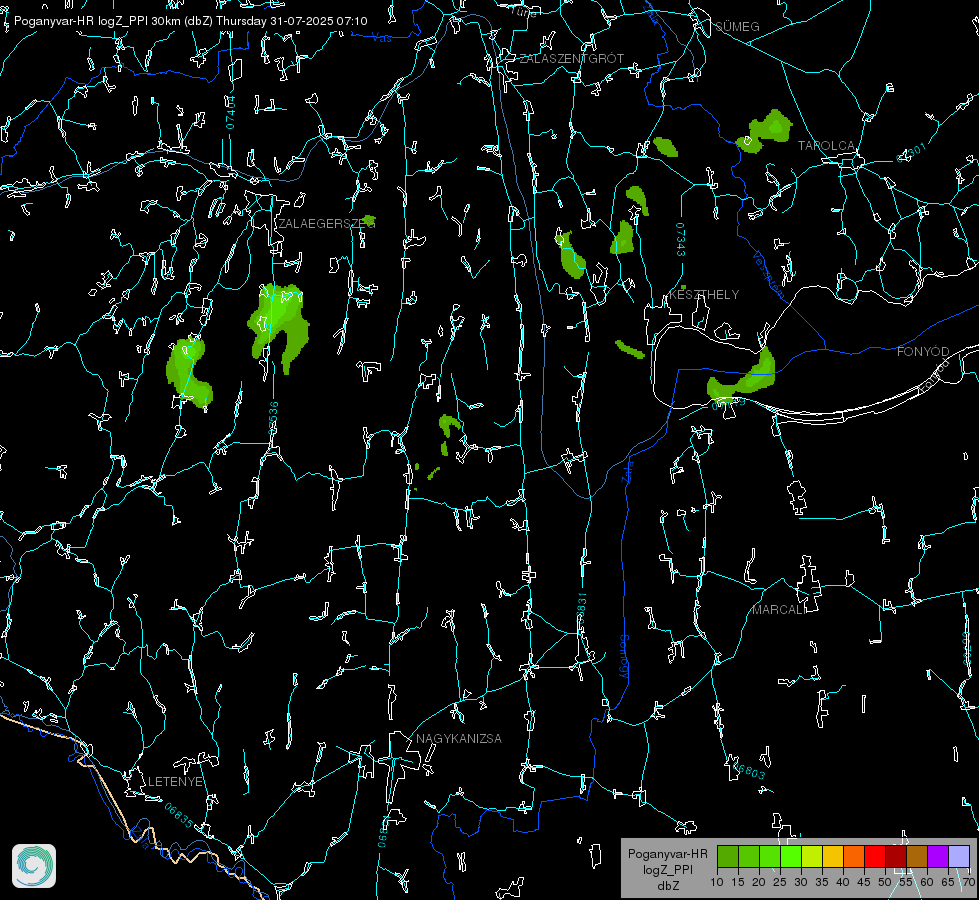Click the 07343 line number label
The image size is (979, 900).
681,240
